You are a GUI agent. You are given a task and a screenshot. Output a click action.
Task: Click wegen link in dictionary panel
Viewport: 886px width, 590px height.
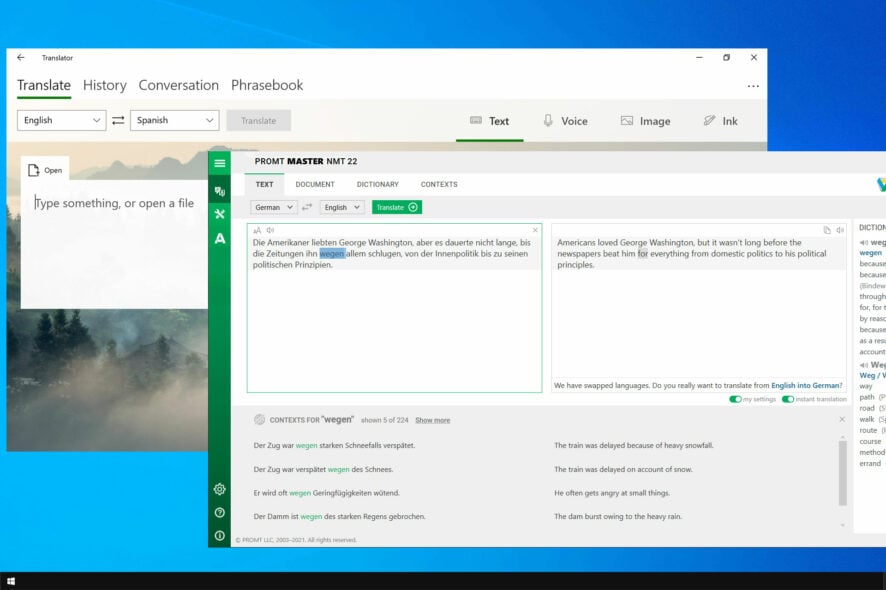coord(870,253)
